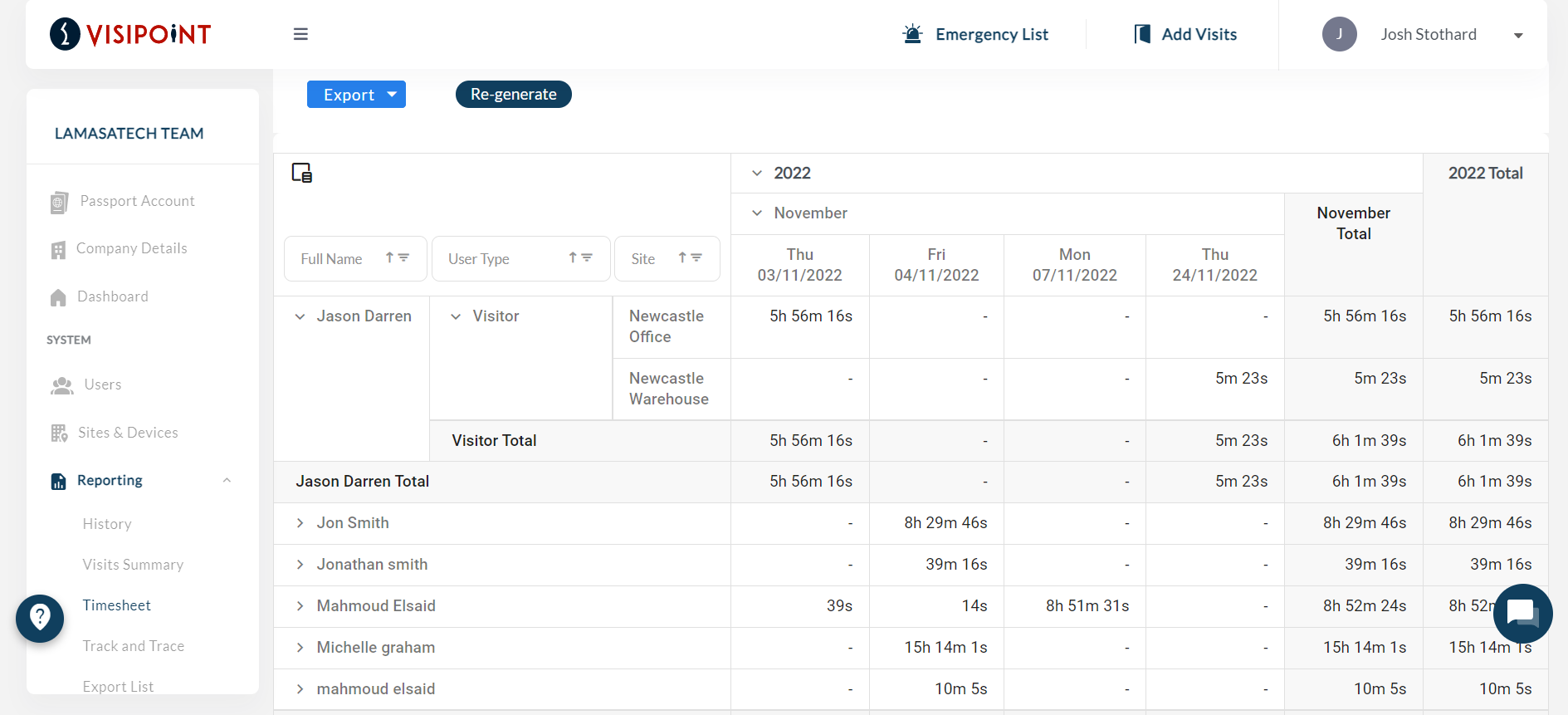Click Emergency List link
The image size is (1568, 715).
coord(992,34)
